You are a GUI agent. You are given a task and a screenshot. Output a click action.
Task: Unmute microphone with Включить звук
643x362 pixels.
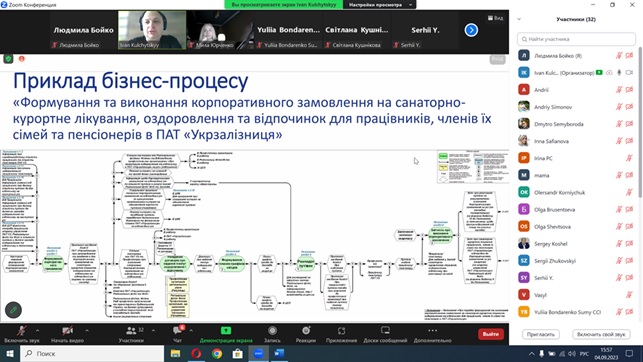22,334
